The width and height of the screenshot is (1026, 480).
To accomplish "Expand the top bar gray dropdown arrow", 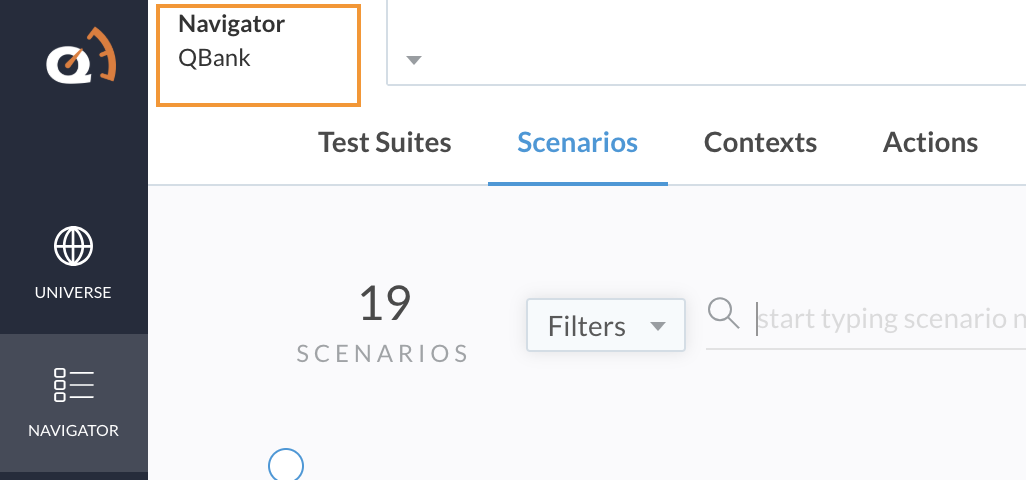I will (x=414, y=60).
